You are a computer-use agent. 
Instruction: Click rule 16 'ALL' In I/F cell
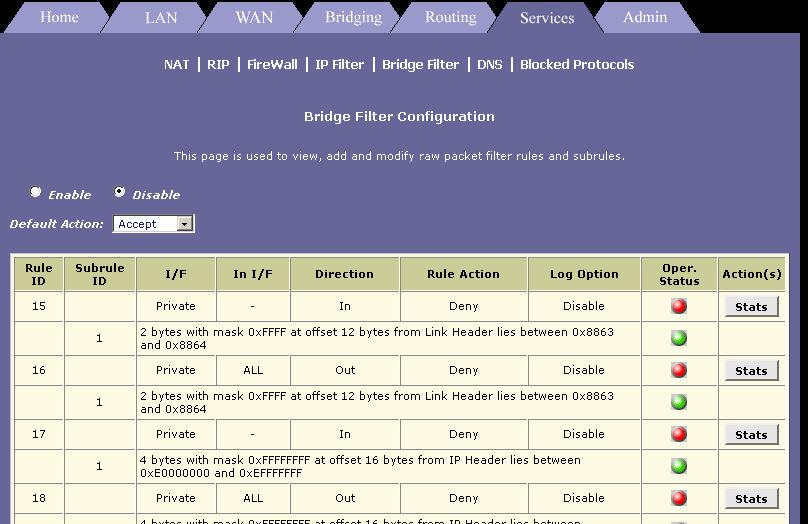click(x=253, y=370)
